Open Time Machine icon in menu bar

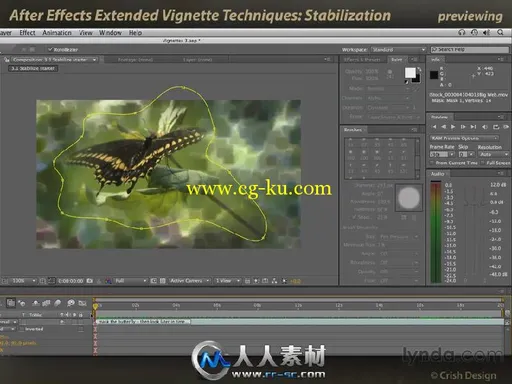click(474, 32)
